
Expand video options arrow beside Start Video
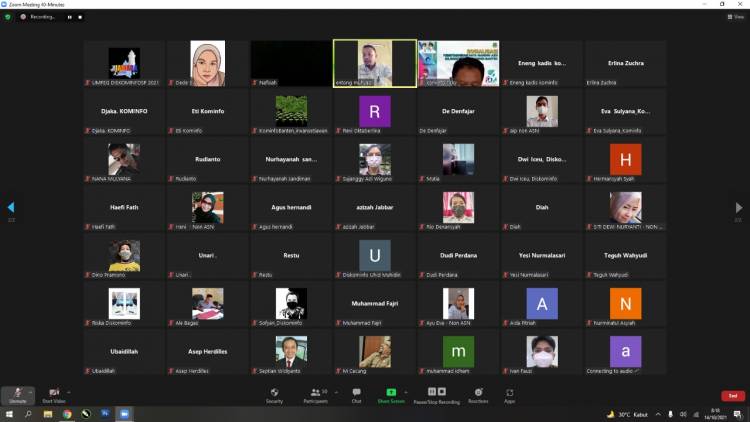coord(69,390)
